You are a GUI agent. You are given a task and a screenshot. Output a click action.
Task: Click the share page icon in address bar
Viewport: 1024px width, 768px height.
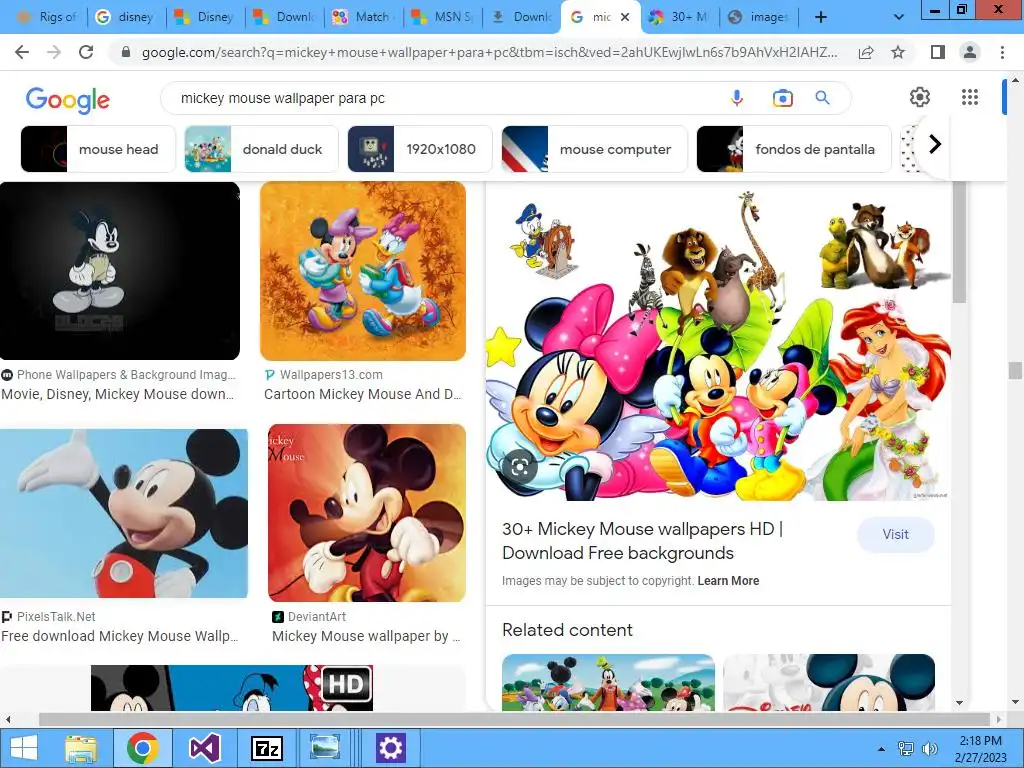click(x=866, y=52)
